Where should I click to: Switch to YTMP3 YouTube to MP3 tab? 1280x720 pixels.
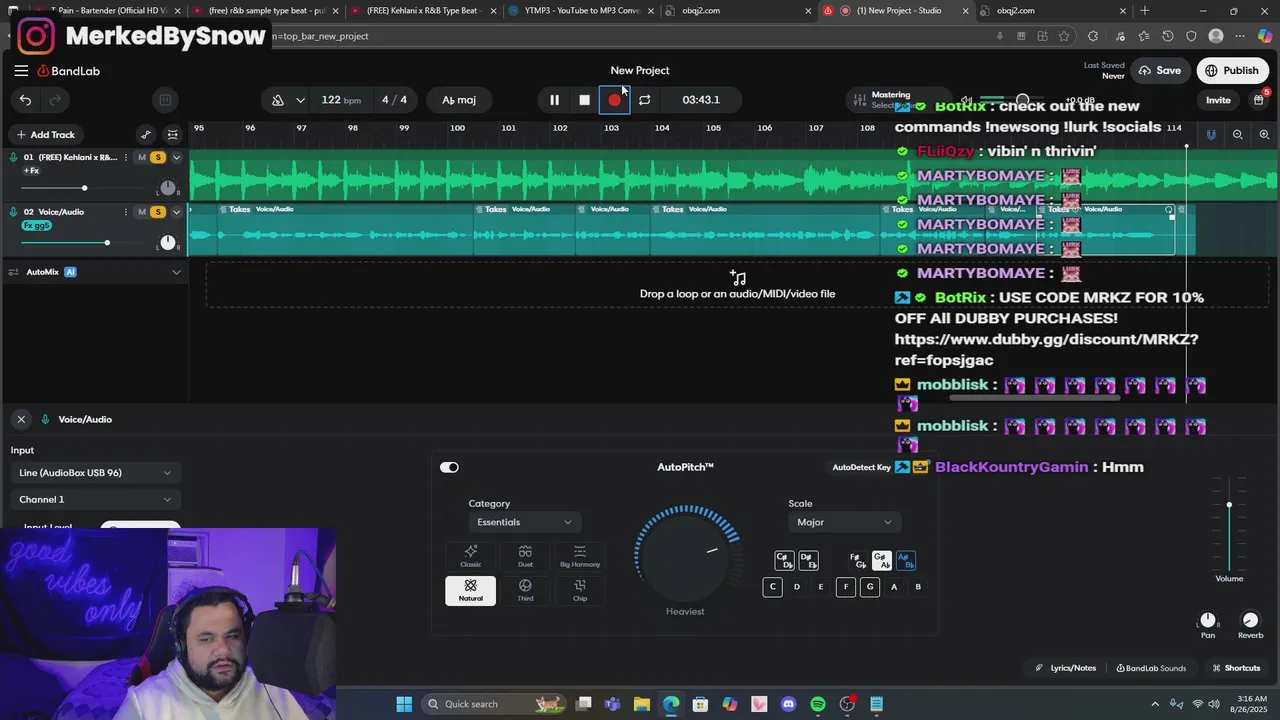pos(580,11)
